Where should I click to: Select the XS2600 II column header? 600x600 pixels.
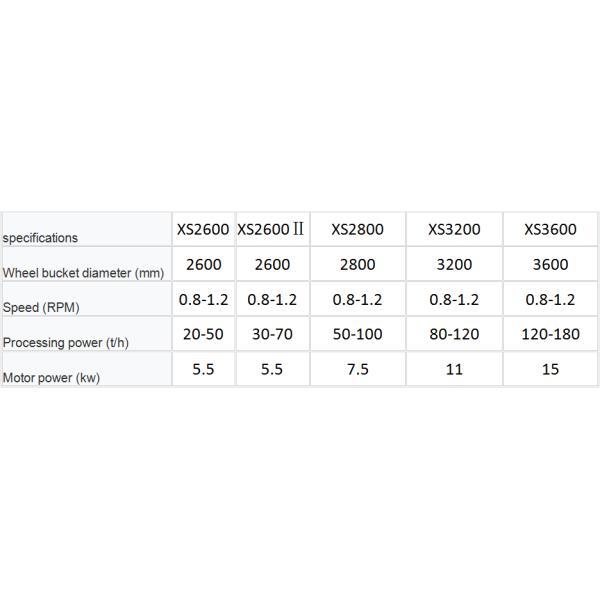click(271, 229)
